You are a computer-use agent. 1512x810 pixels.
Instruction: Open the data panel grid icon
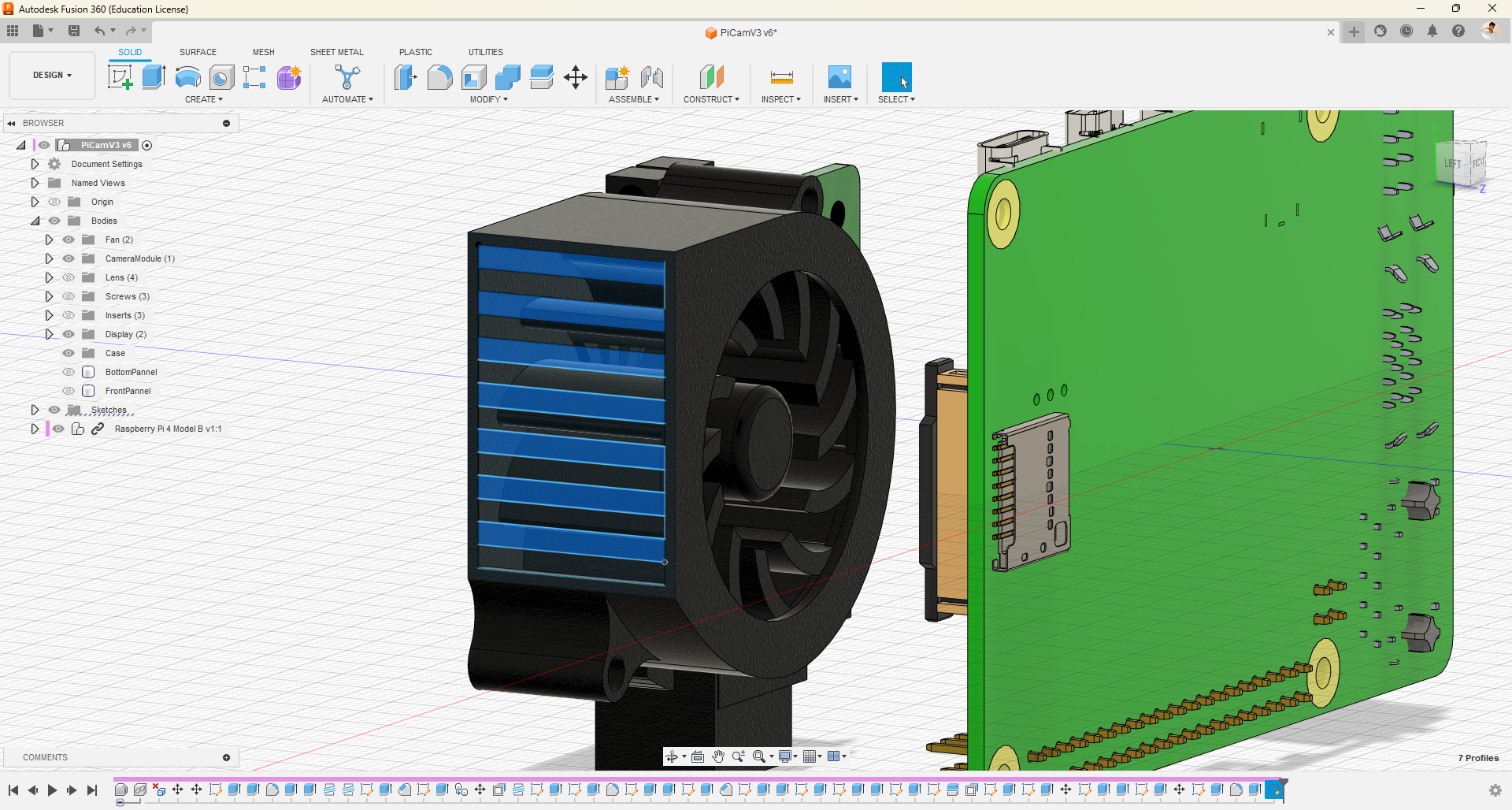(13, 31)
